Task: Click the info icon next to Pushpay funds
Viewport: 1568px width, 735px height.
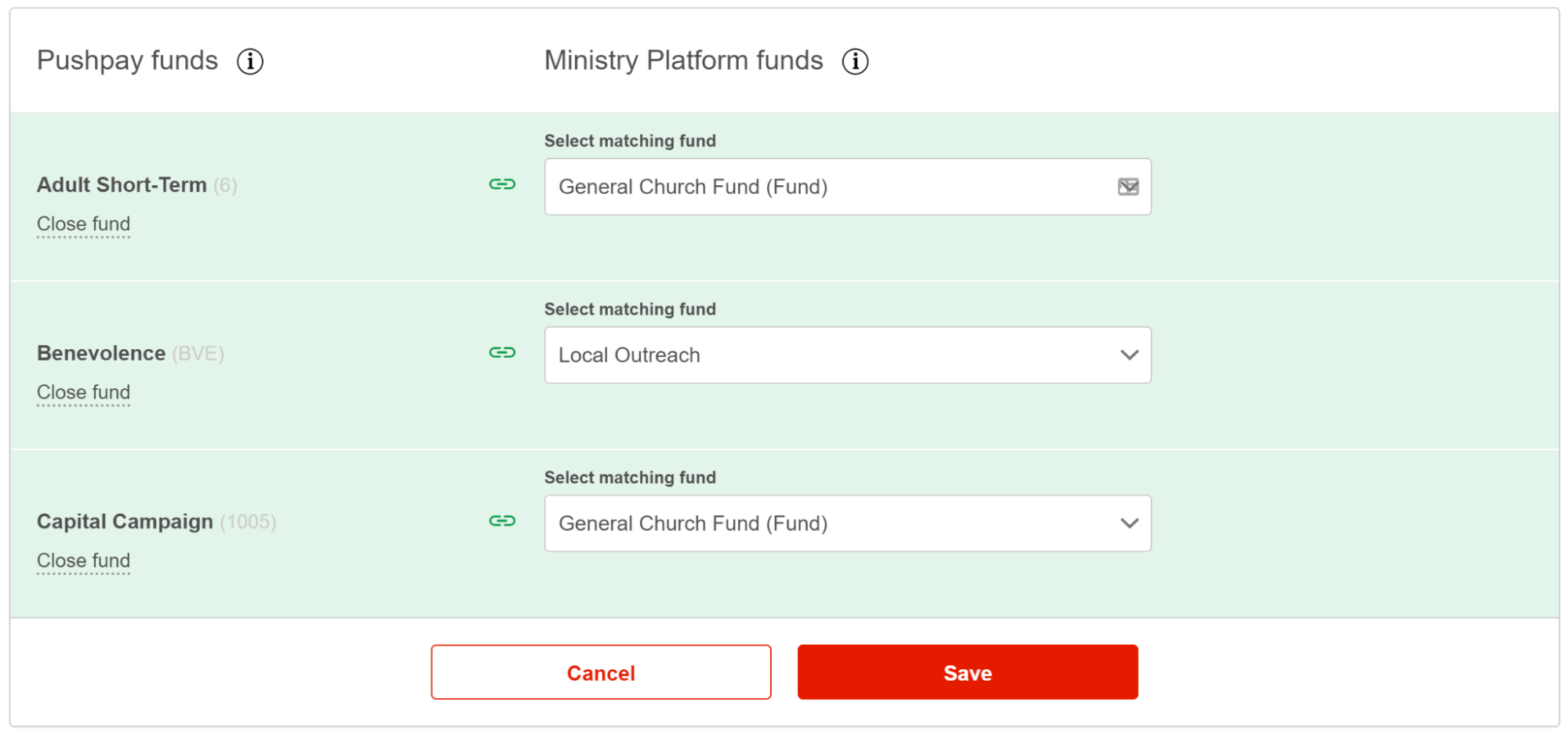Action: point(249,61)
